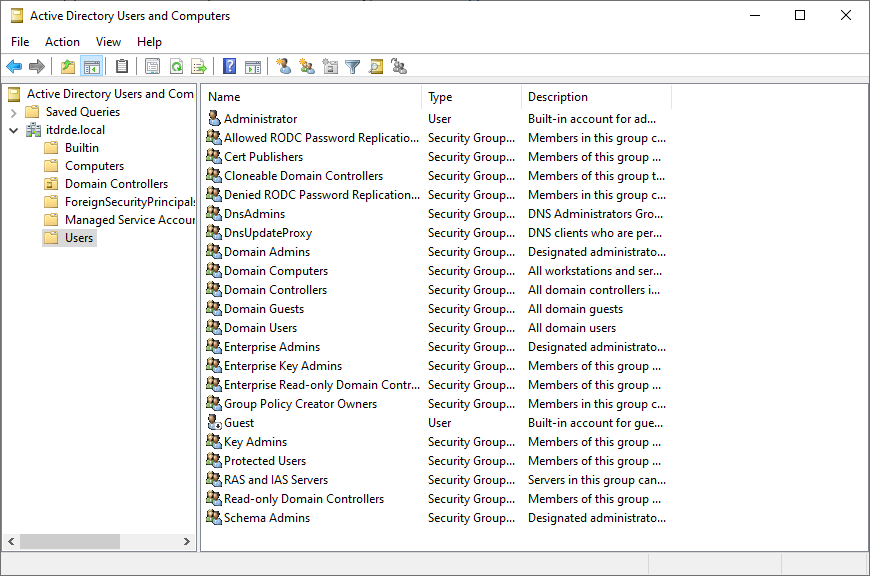The width and height of the screenshot is (870, 576).
Task: Select the Cert Publishers group
Action: click(x=264, y=156)
